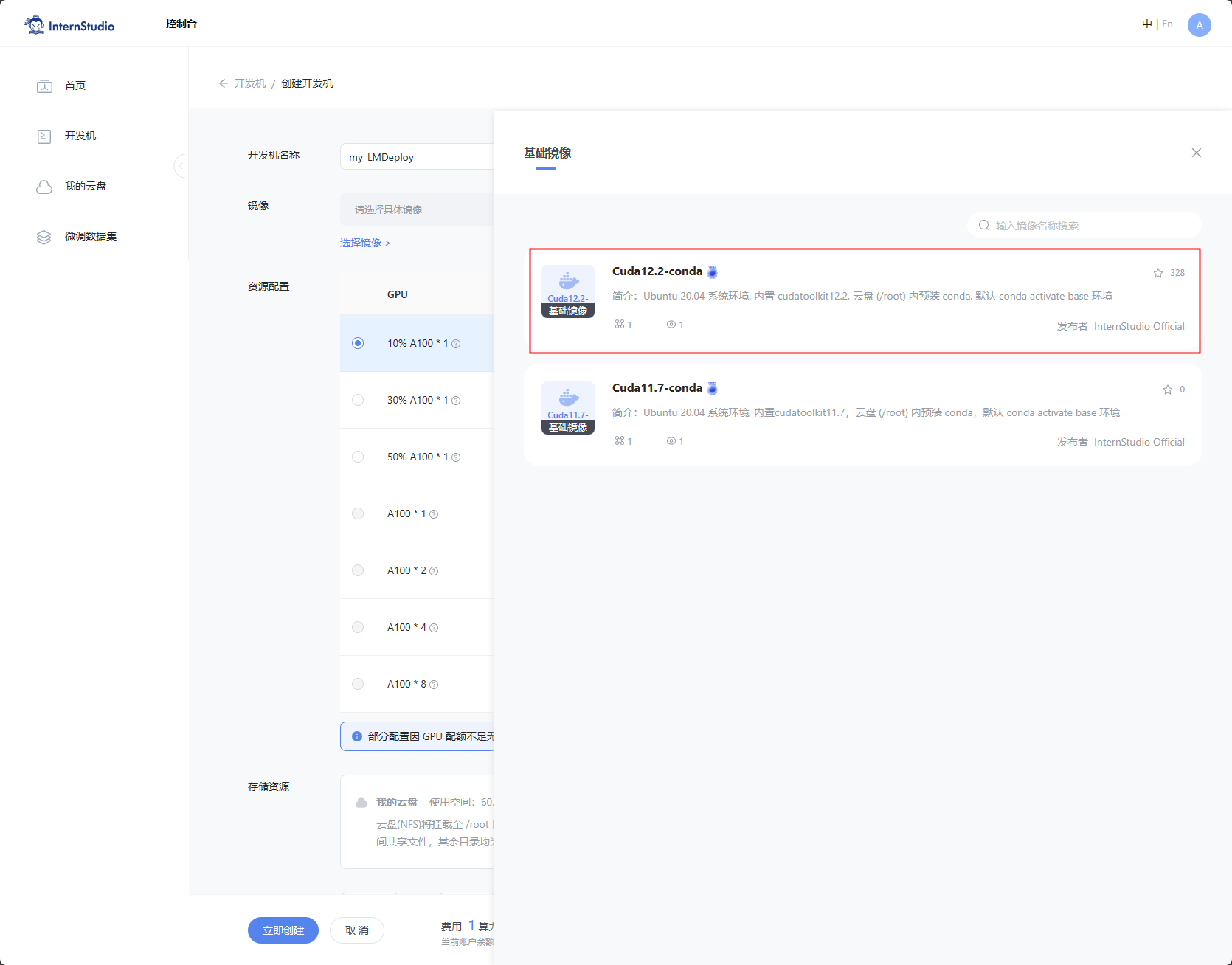Click the GPU count icon on Cuda11.7-conda card

(620, 440)
